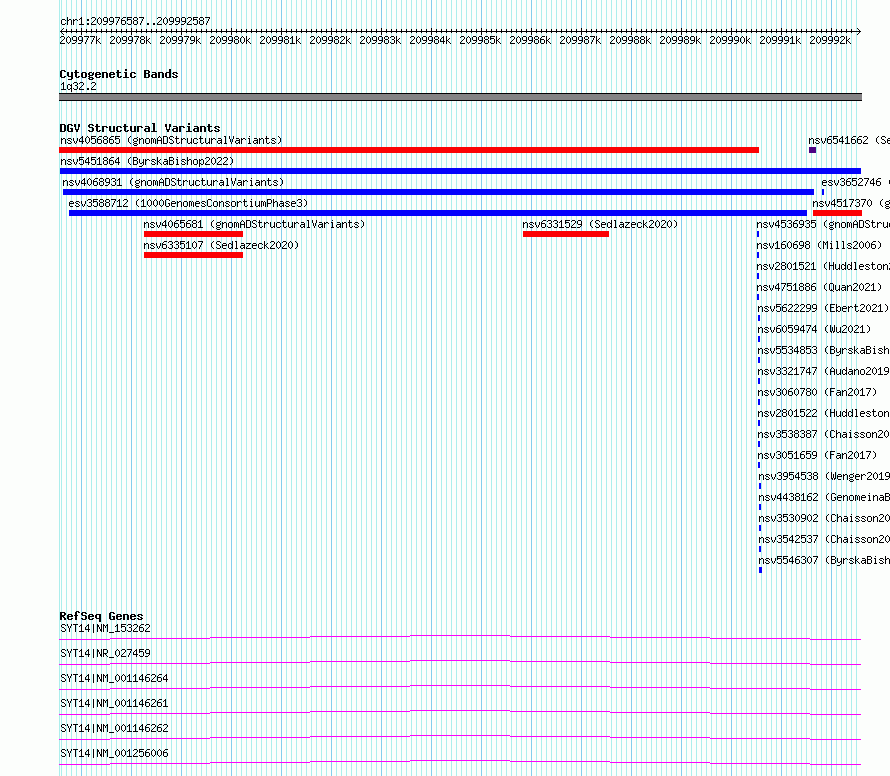This screenshot has width=890, height=776.
Task: Open nsv5534853 ByrskaBishop variant
Action: coord(824,350)
